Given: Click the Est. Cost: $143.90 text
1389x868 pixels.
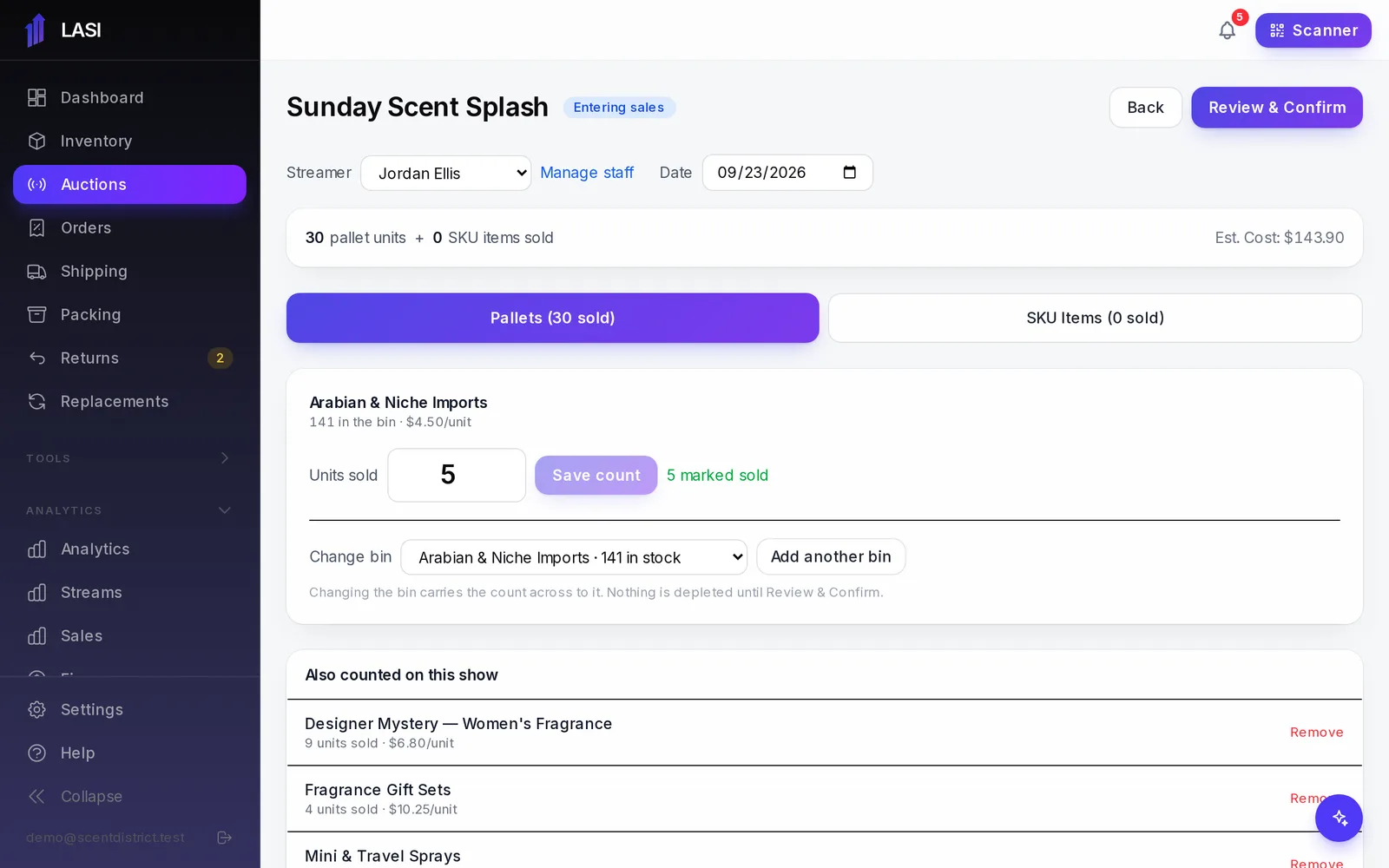Looking at the screenshot, I should click(1279, 238).
